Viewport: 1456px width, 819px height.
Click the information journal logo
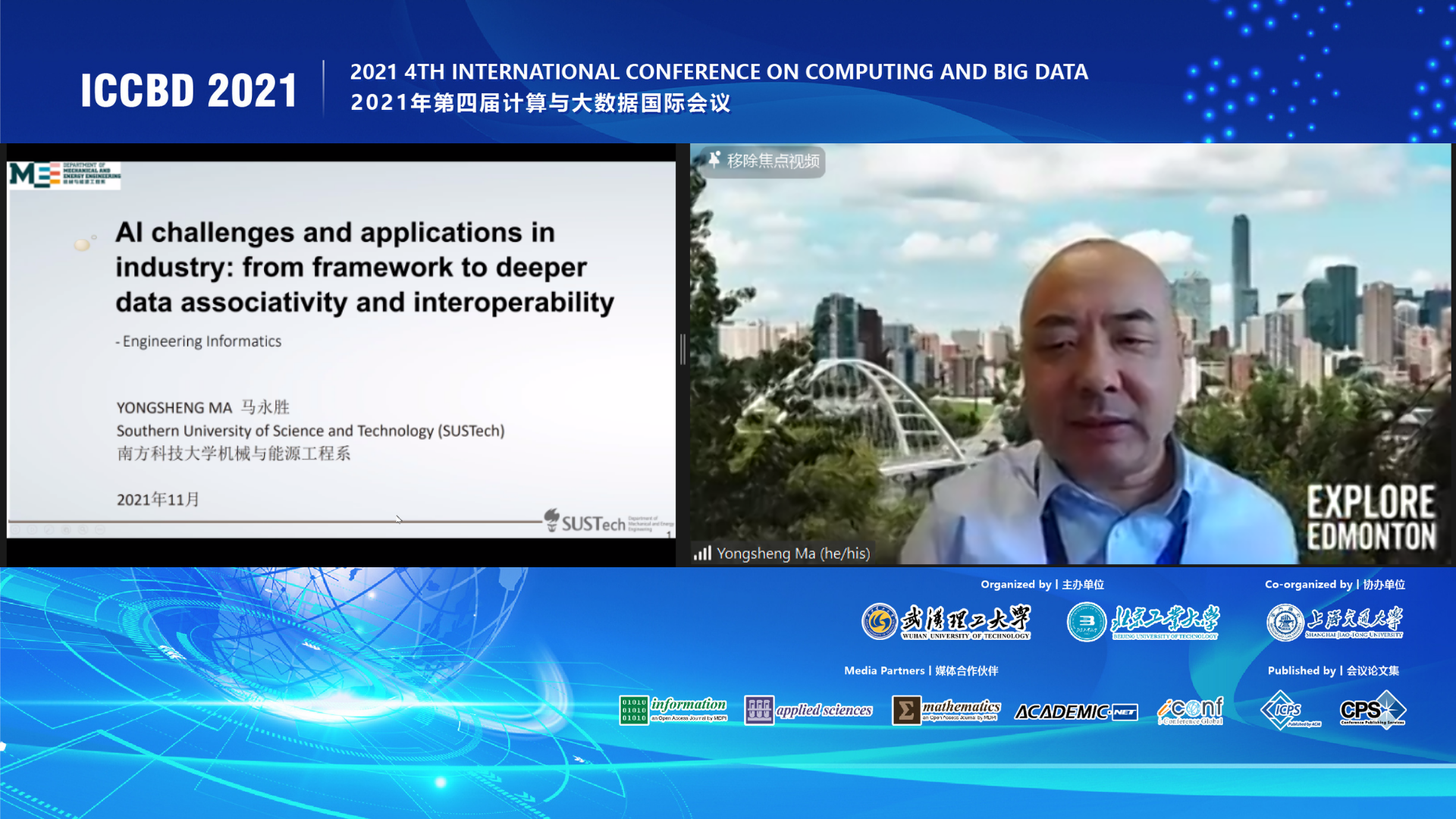point(673,711)
